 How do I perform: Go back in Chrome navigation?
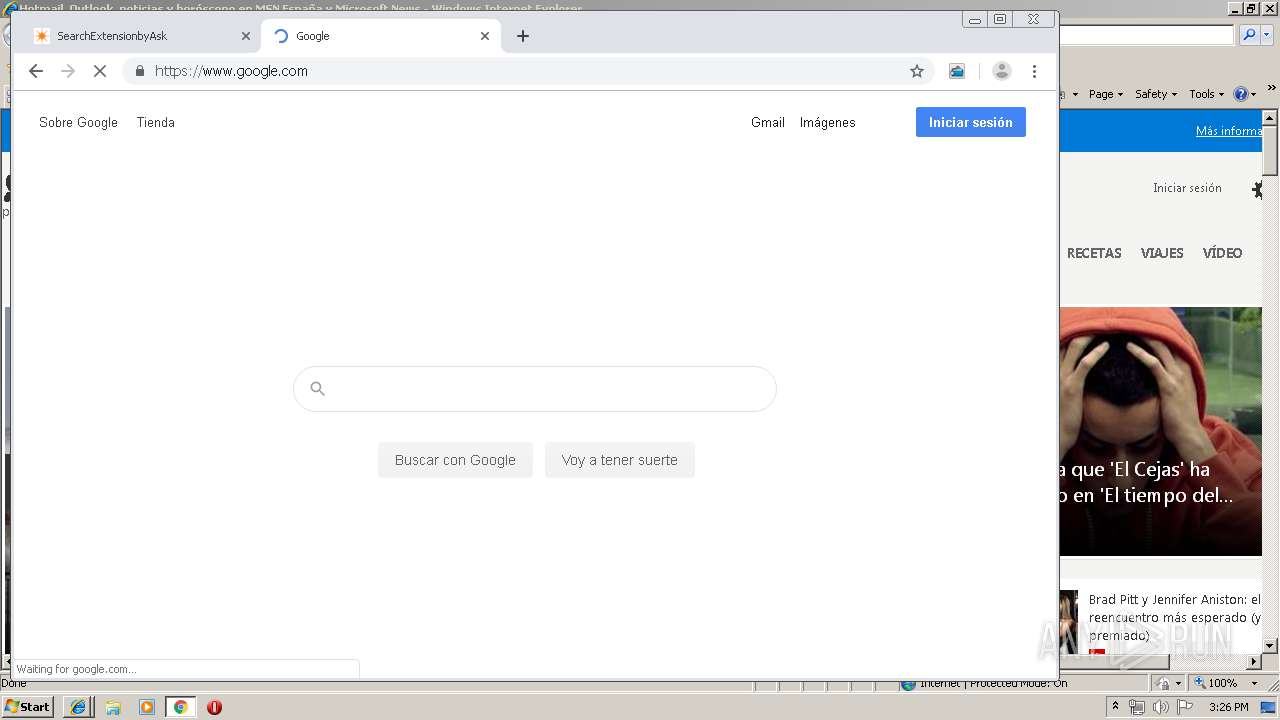point(36,71)
